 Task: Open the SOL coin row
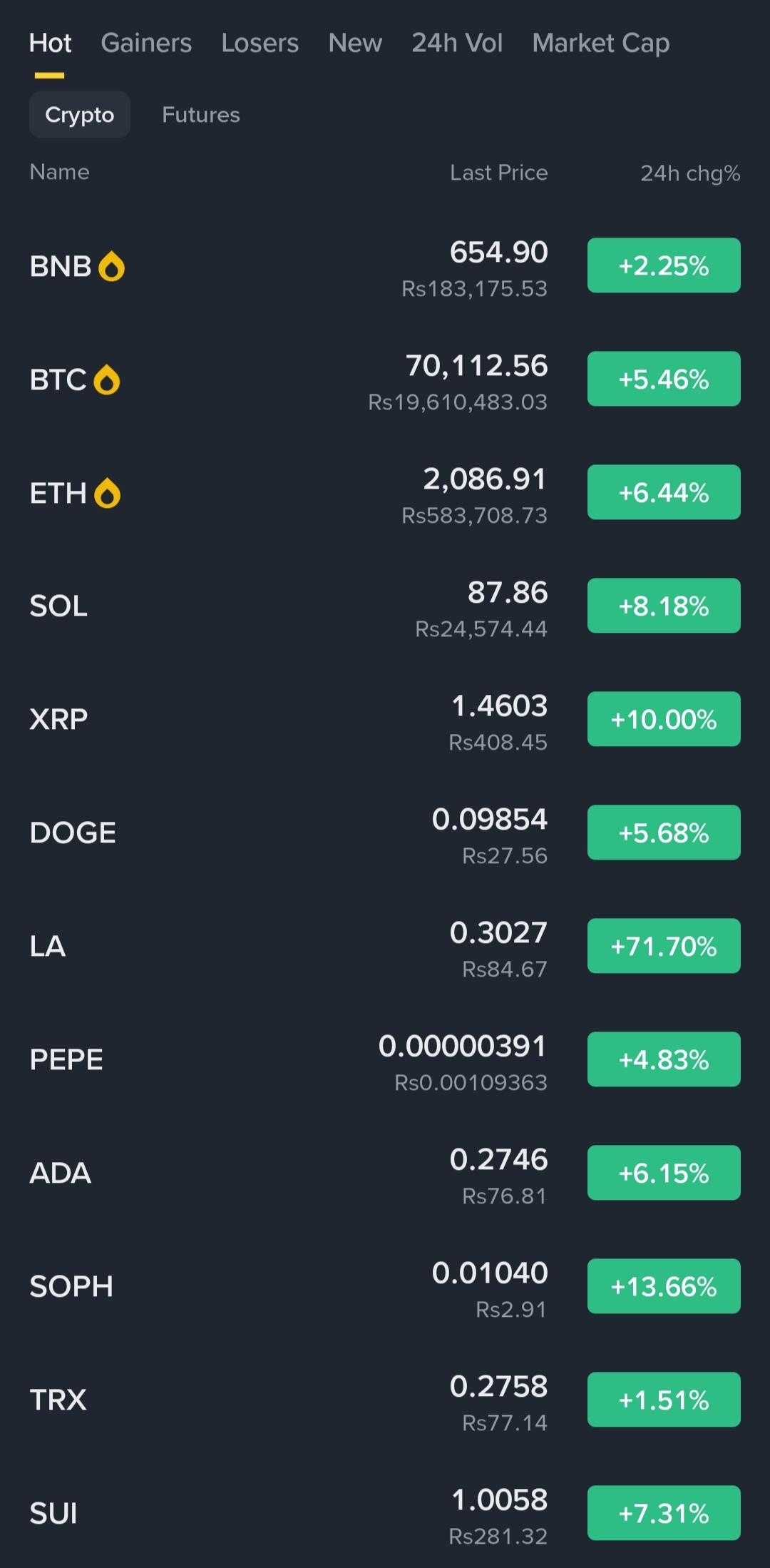coord(285,606)
